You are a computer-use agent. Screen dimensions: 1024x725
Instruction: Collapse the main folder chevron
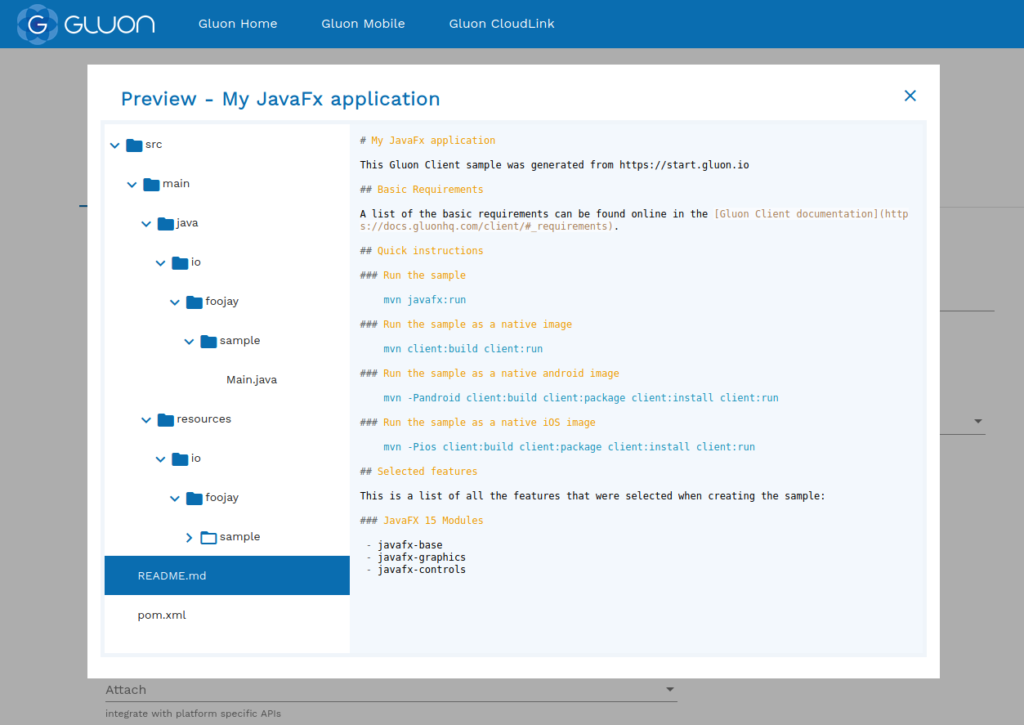131,184
